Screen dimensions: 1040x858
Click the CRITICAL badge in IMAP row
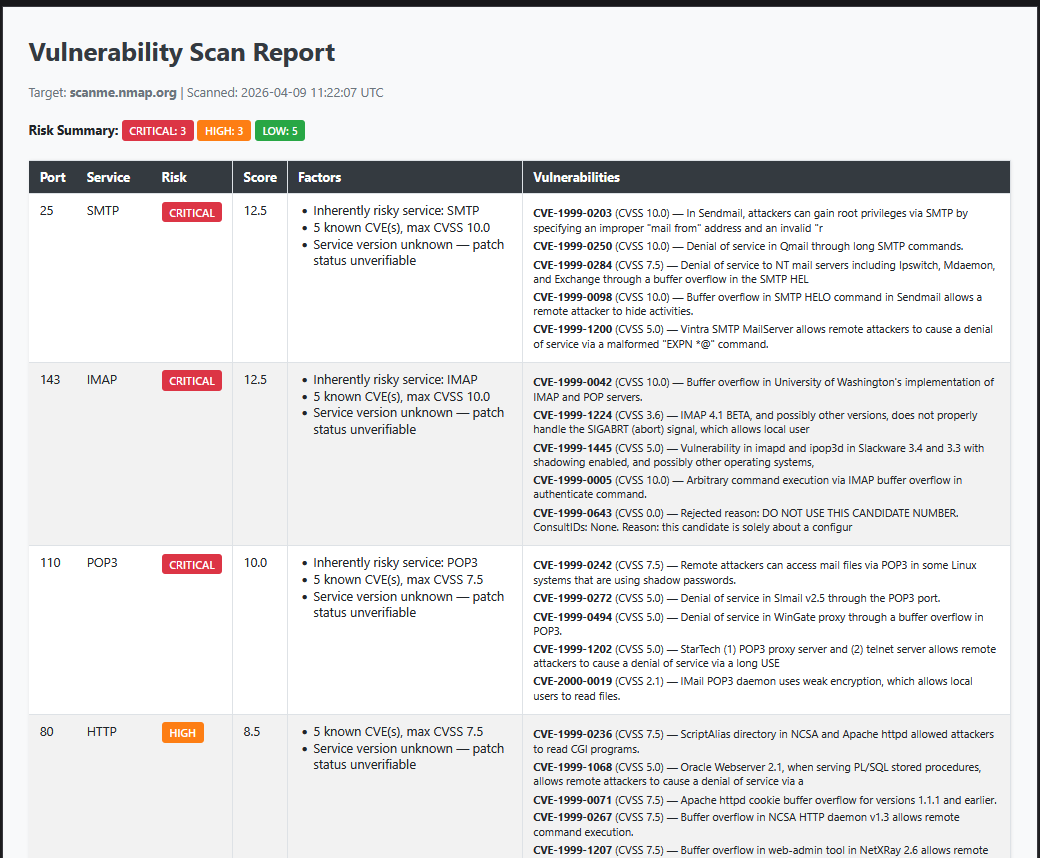[192, 381]
